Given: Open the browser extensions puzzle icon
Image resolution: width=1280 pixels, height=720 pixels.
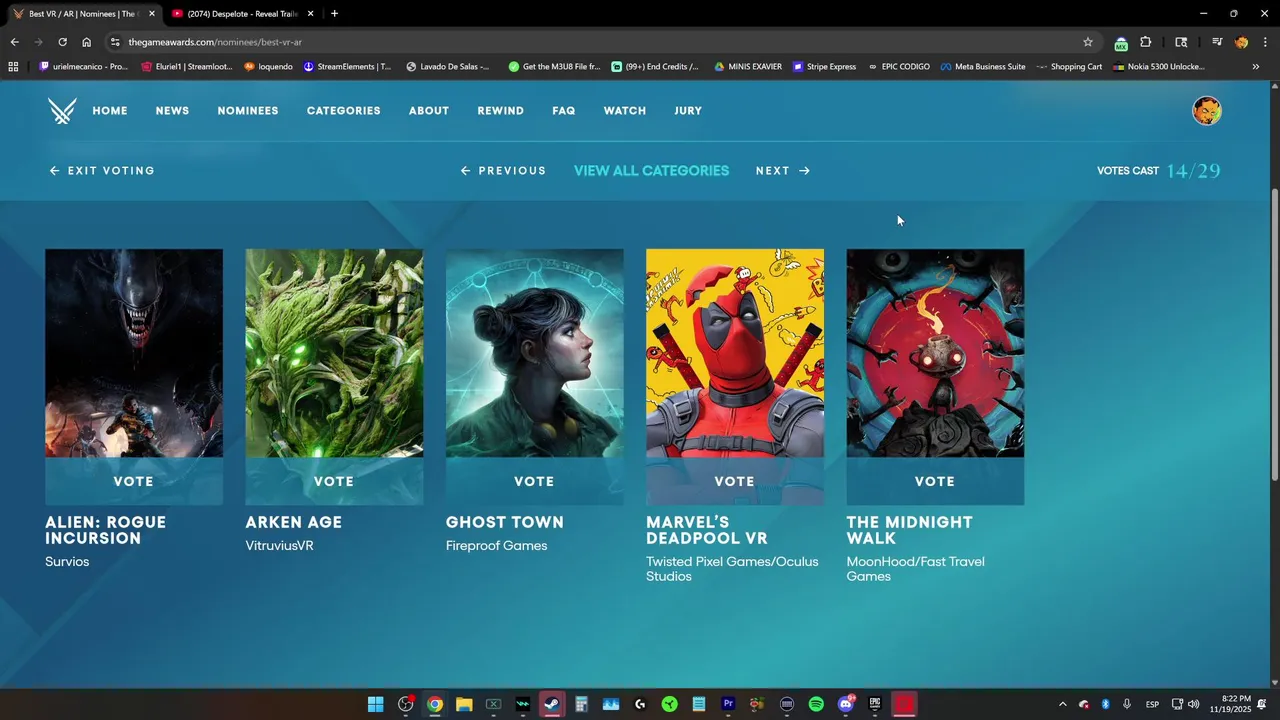Looking at the screenshot, I should [1146, 42].
